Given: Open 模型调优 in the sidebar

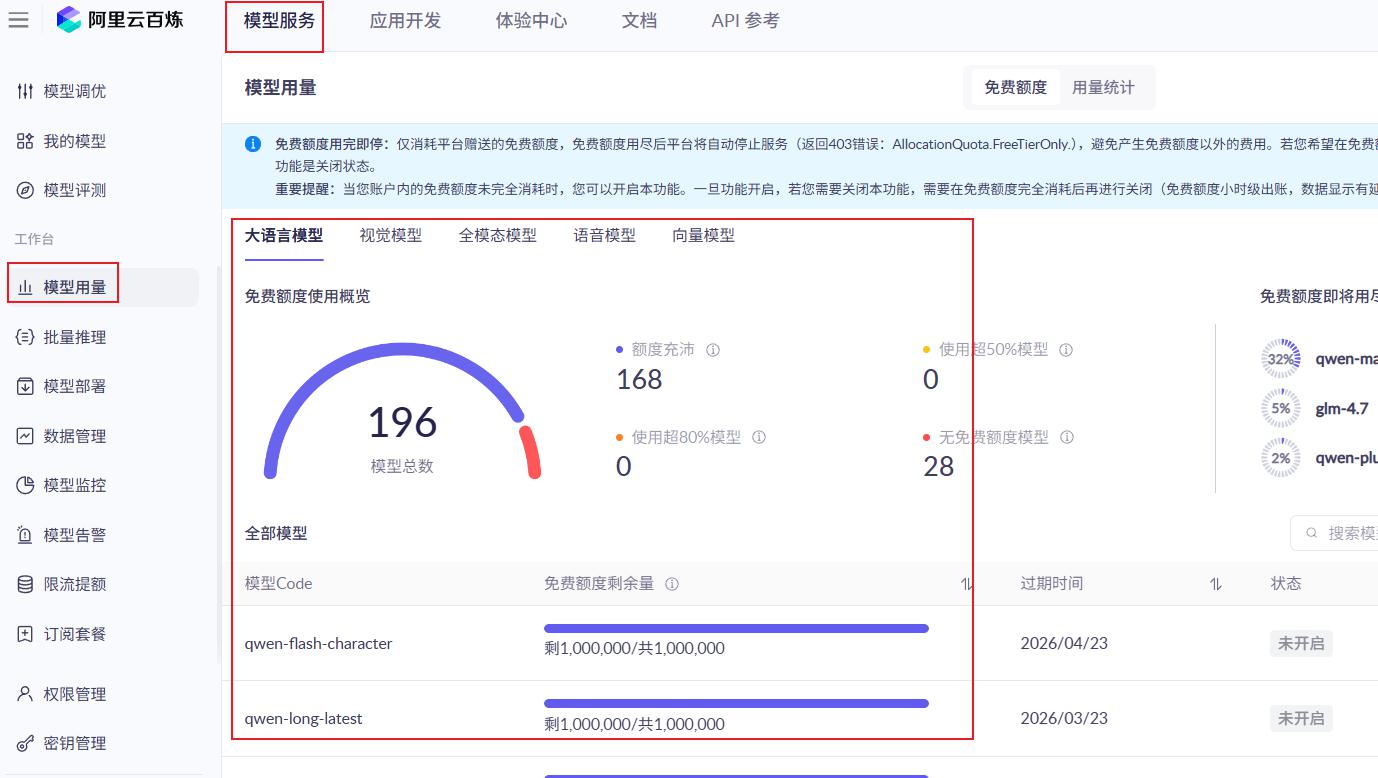Looking at the screenshot, I should tap(62, 91).
